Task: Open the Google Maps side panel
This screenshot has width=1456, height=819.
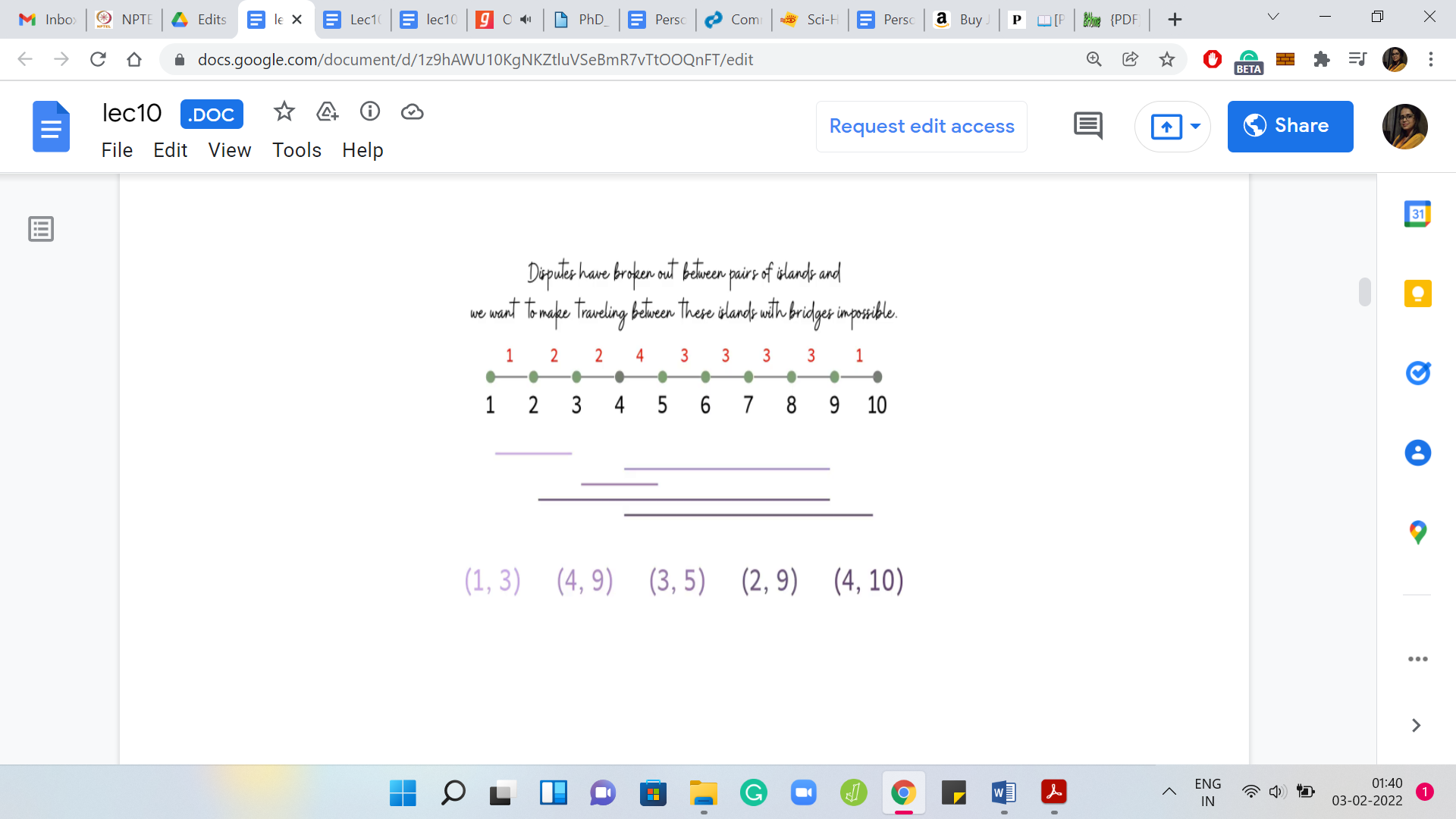Action: [x=1417, y=532]
